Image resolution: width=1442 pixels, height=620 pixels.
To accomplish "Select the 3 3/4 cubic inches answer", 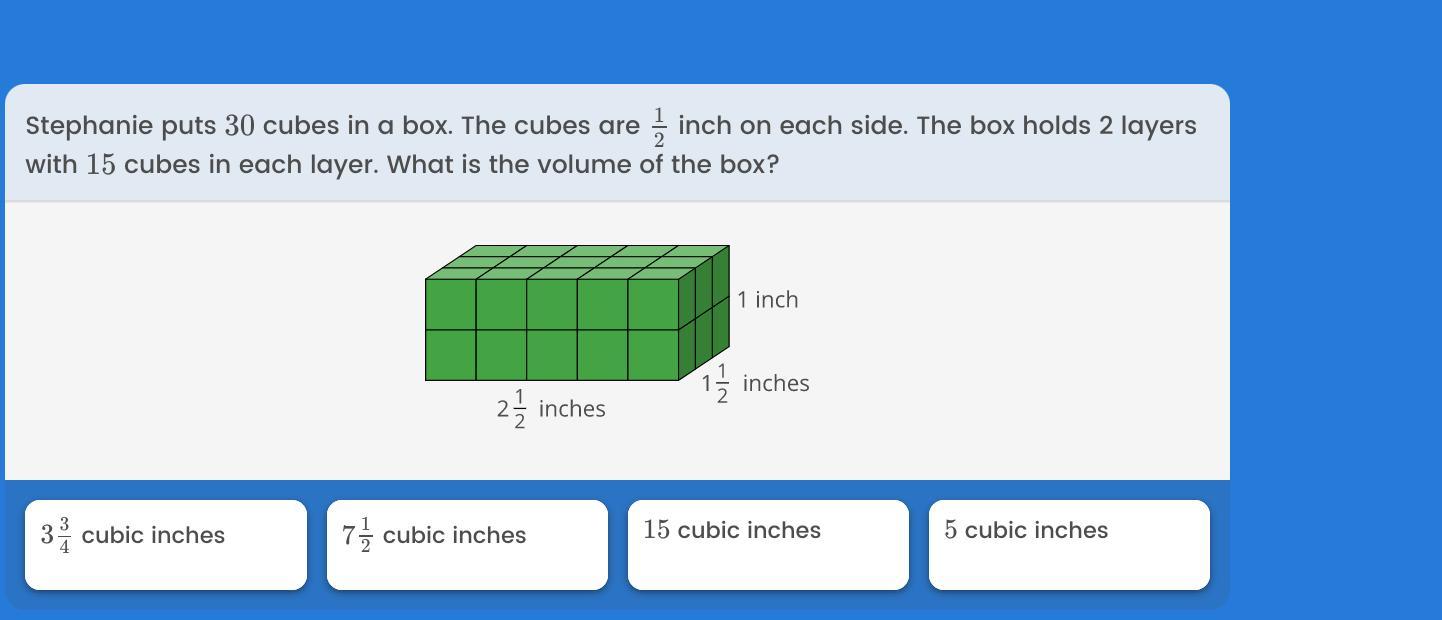I will pyautogui.click(x=166, y=545).
